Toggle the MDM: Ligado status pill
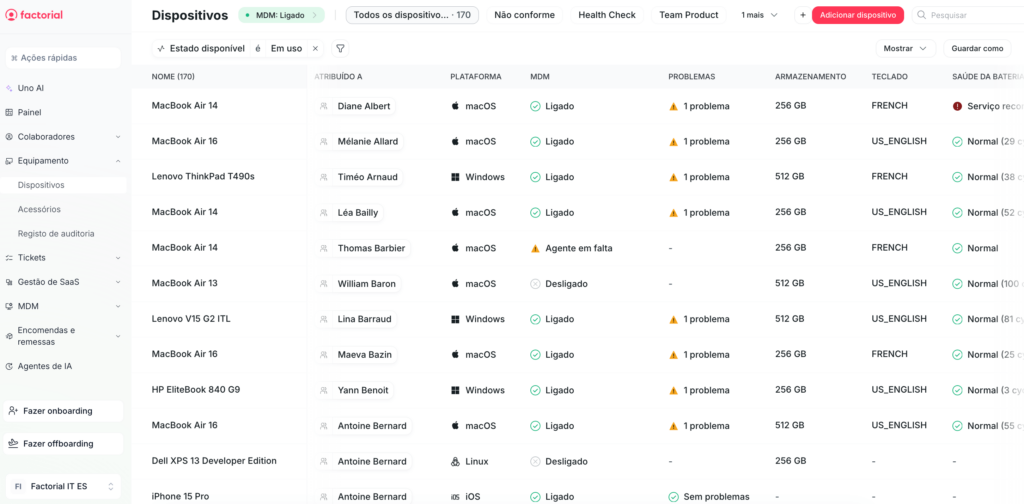 (x=281, y=15)
